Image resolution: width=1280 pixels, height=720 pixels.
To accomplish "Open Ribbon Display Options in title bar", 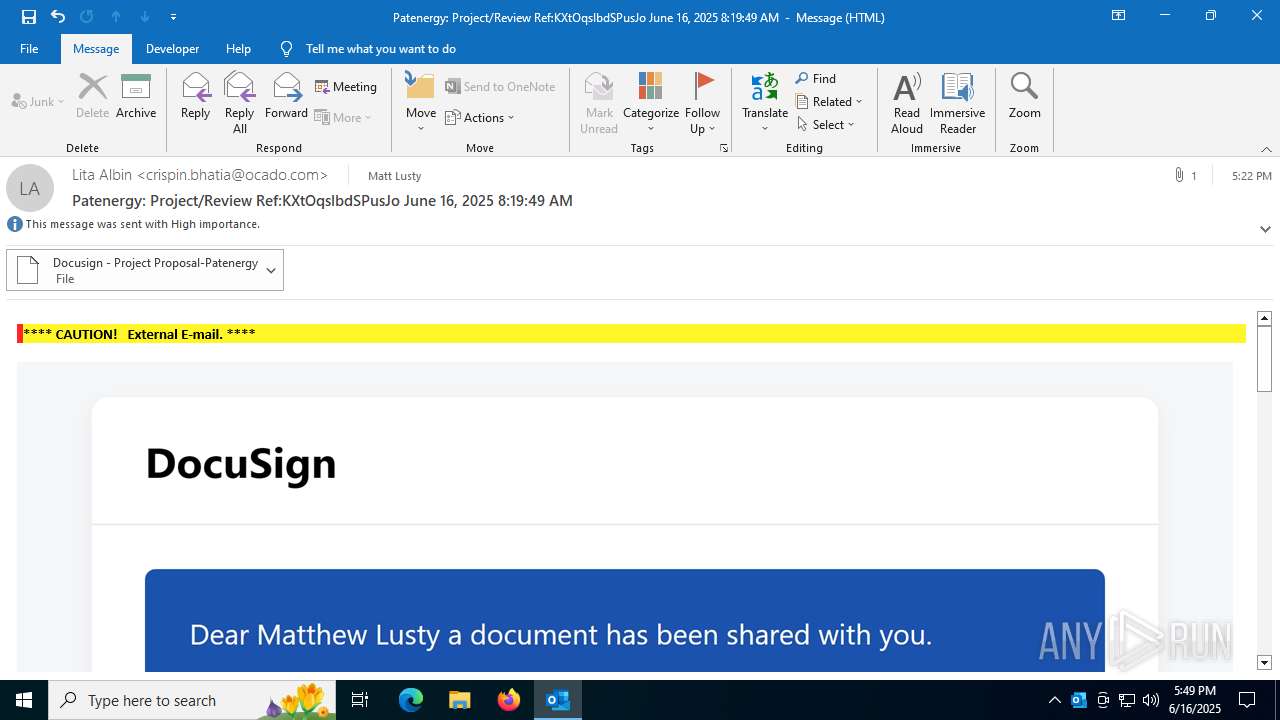I will [x=1119, y=16].
